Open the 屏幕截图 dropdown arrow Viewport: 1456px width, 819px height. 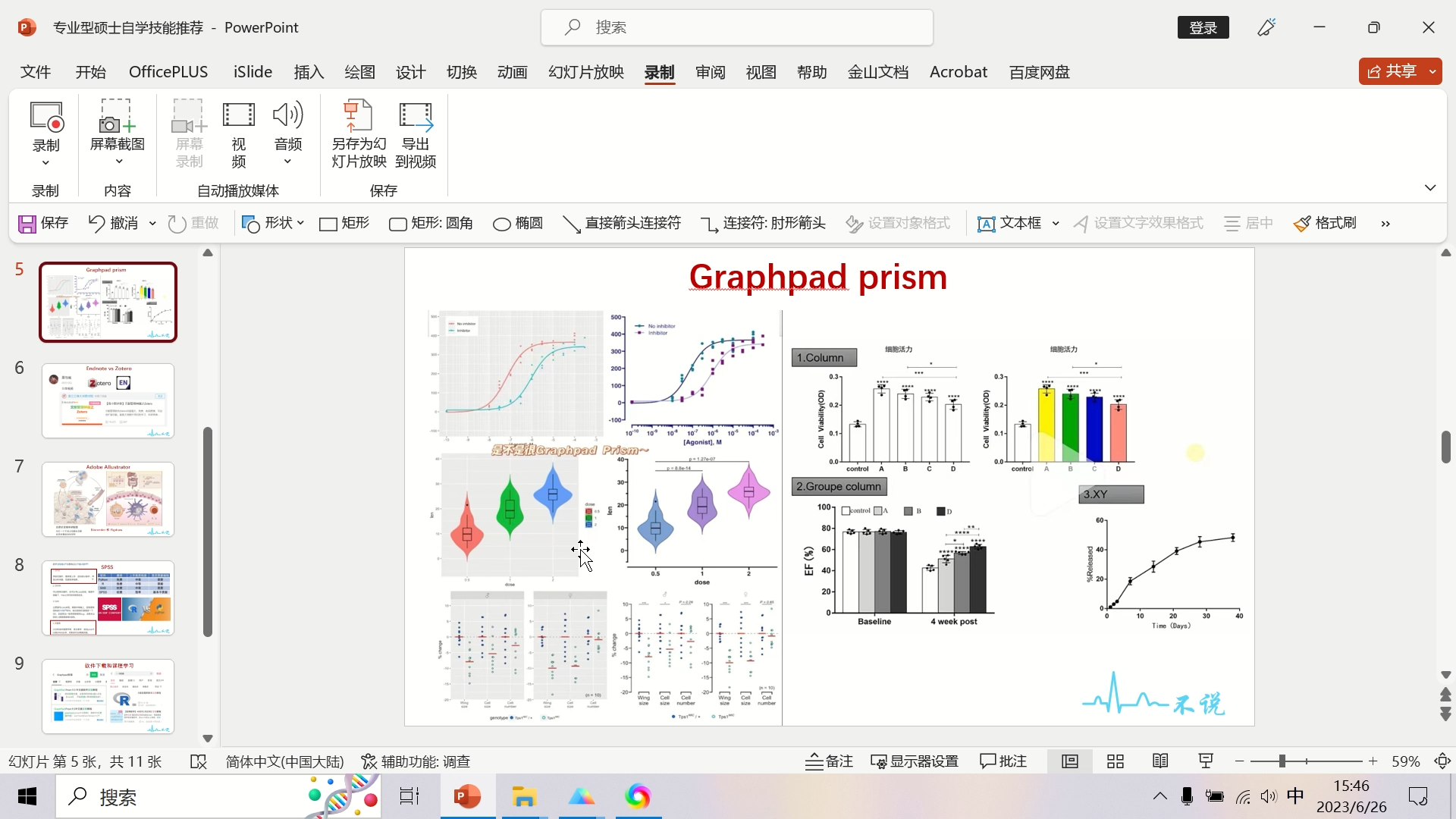pos(118,162)
